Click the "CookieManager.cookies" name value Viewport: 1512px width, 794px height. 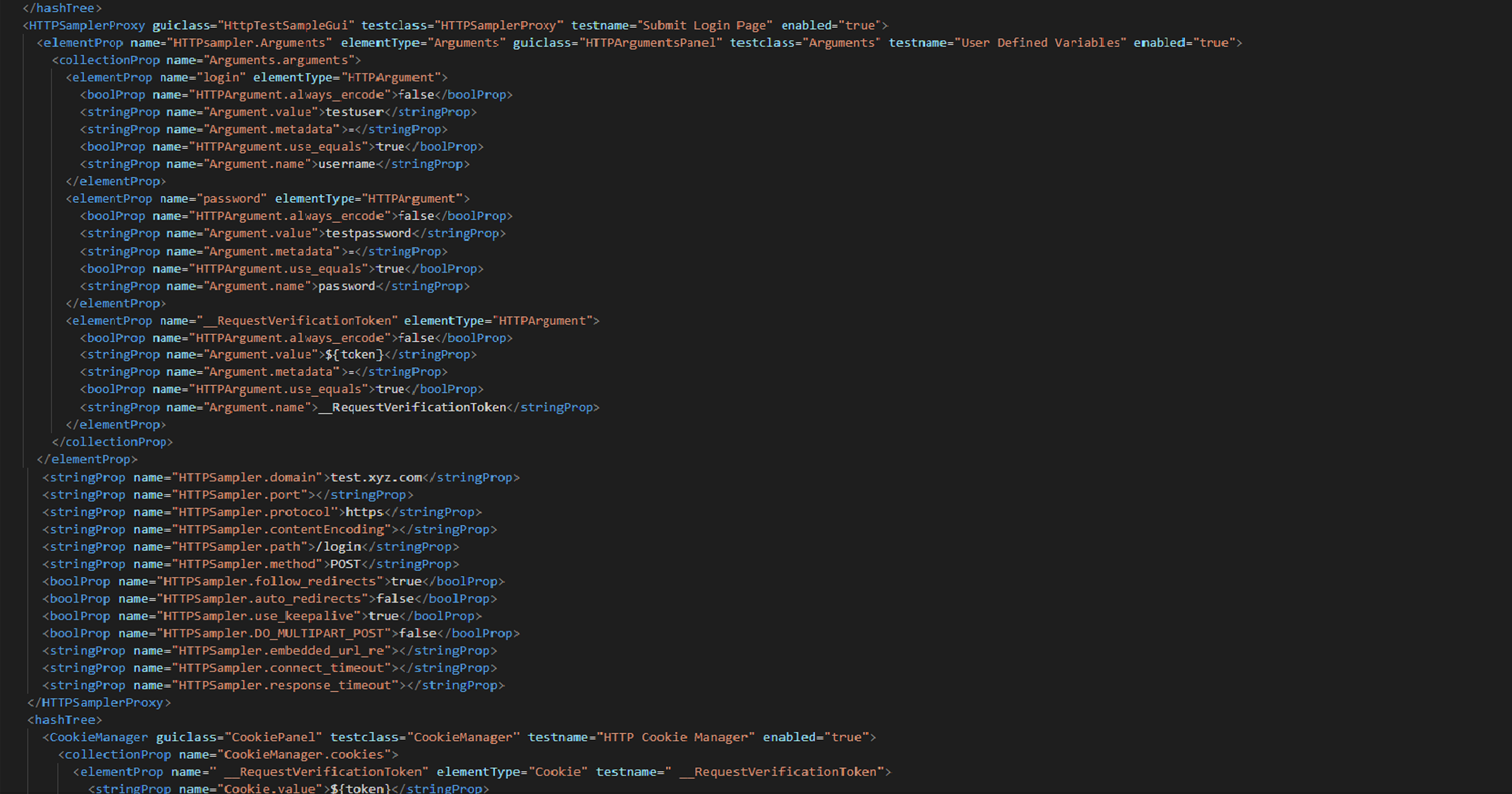tap(303, 755)
